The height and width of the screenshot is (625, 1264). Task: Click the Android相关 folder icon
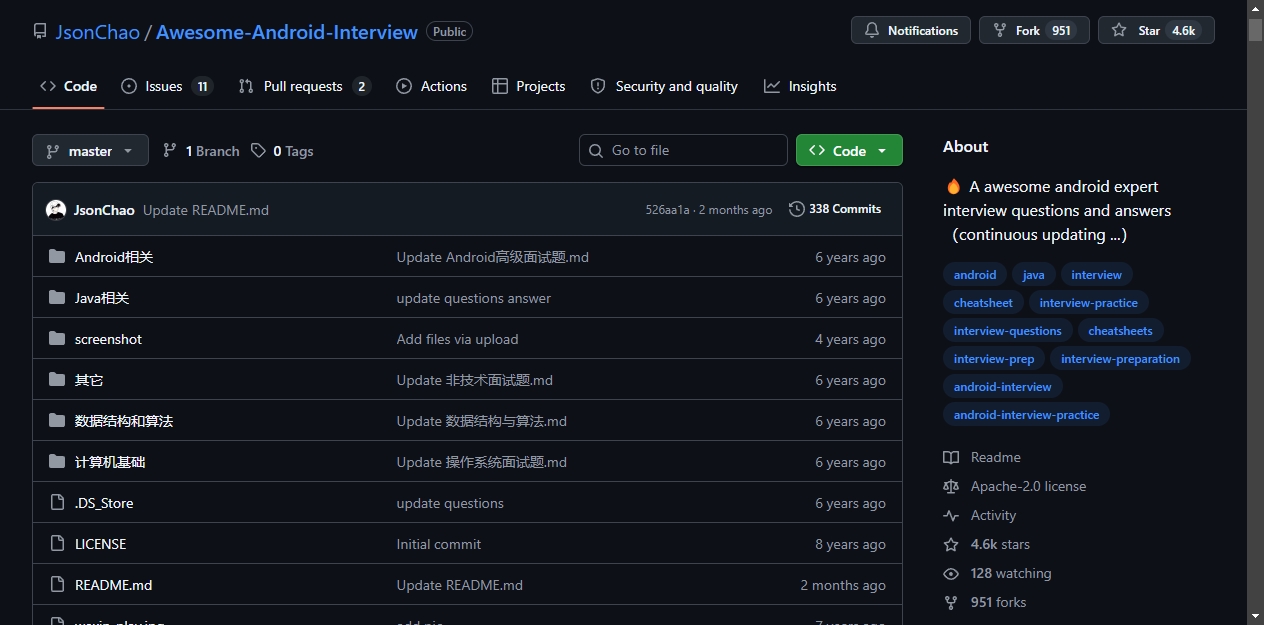57,257
